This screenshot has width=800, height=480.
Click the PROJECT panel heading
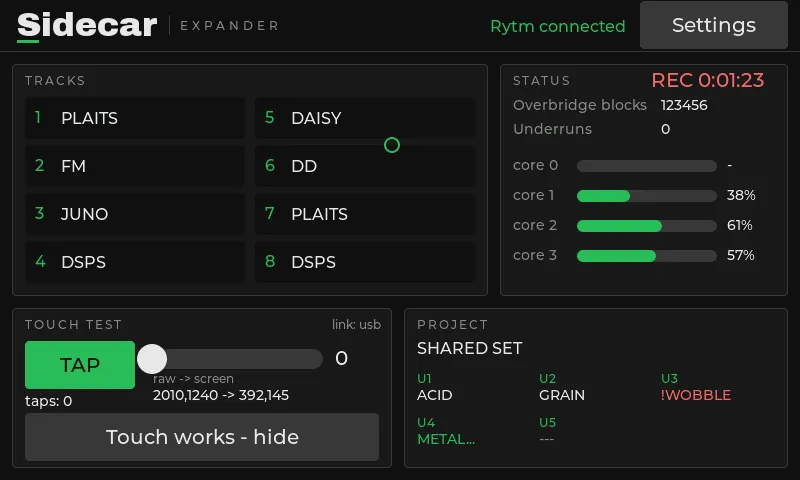(x=452, y=324)
